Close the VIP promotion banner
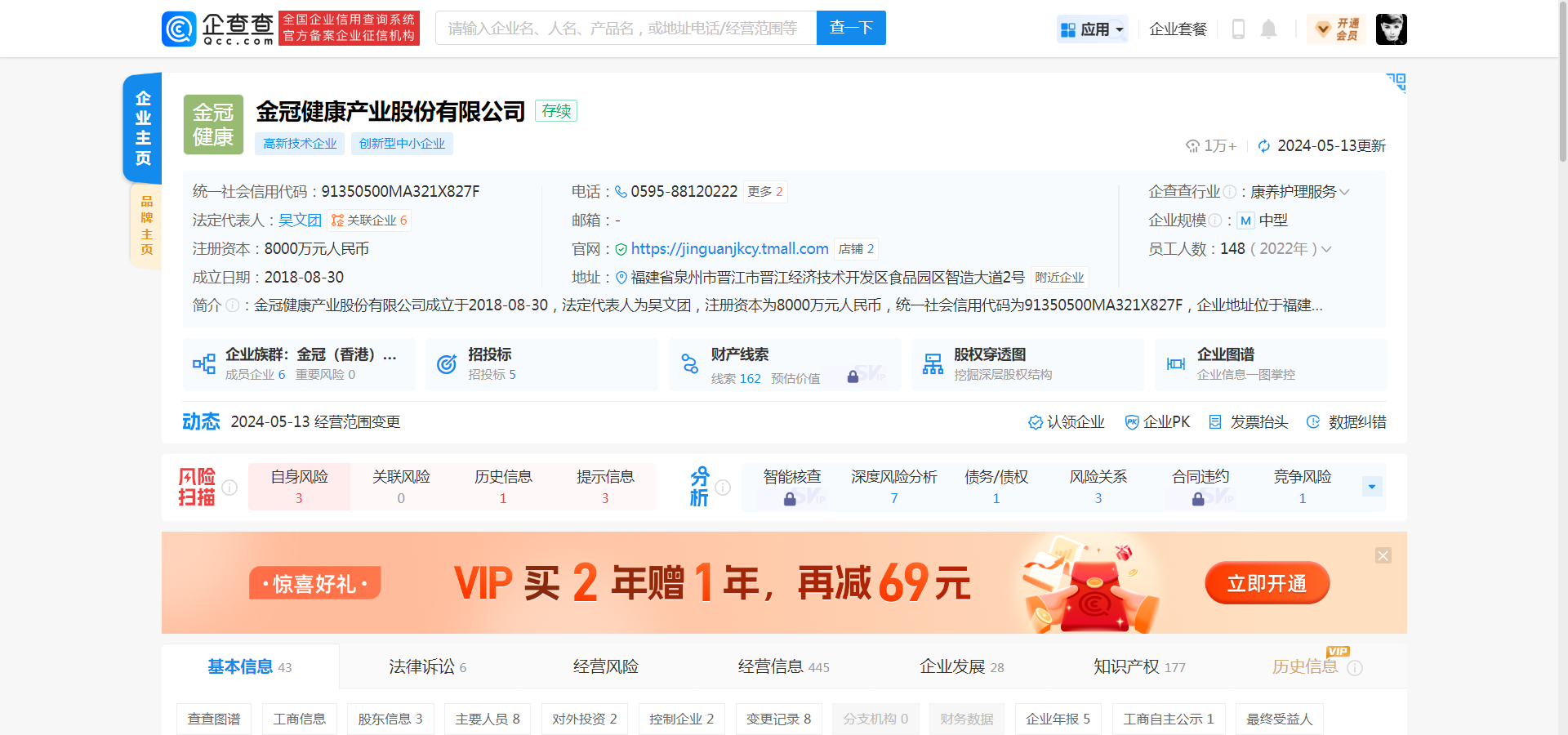 pyautogui.click(x=1383, y=555)
